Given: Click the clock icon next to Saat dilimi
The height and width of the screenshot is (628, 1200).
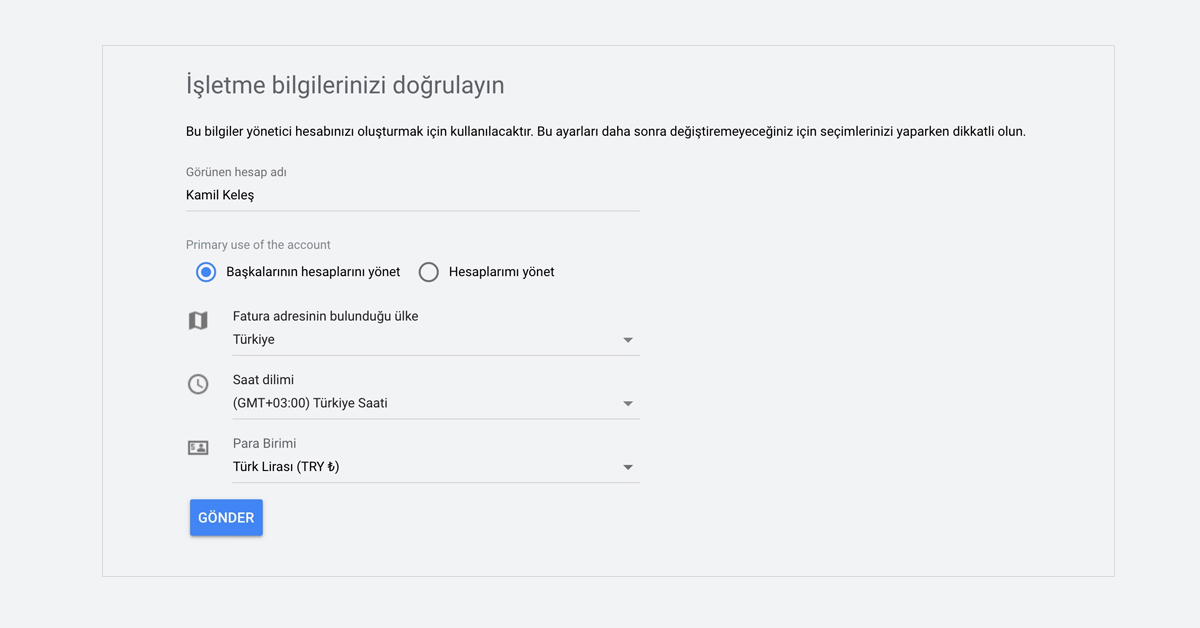Looking at the screenshot, I should [198, 384].
